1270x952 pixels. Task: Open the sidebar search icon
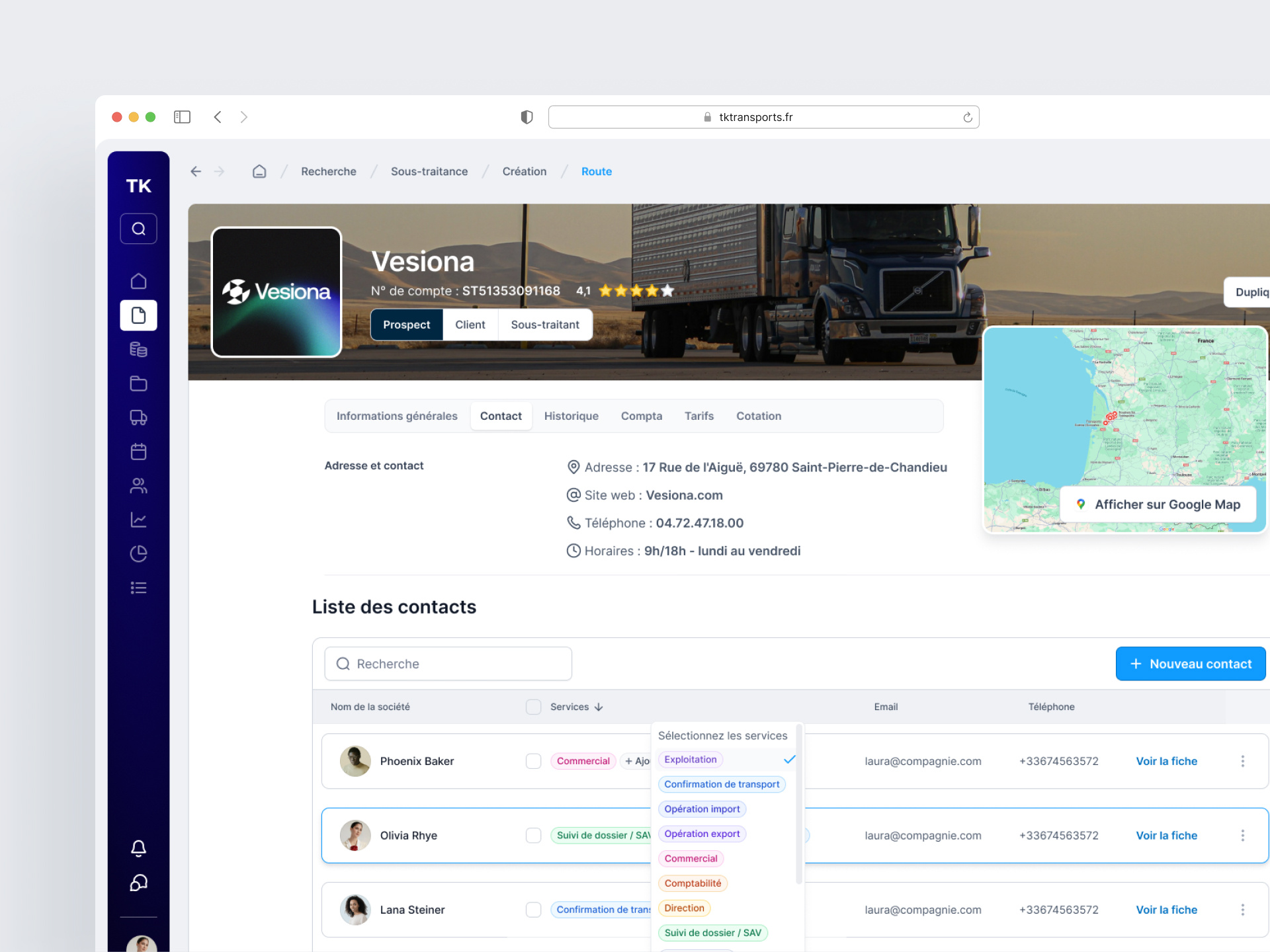click(138, 229)
